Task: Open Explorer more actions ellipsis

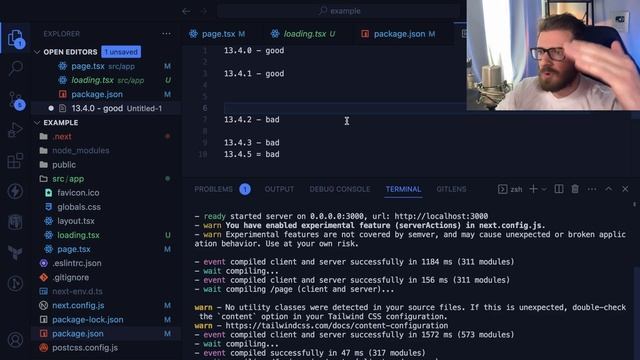Action: click(x=166, y=34)
